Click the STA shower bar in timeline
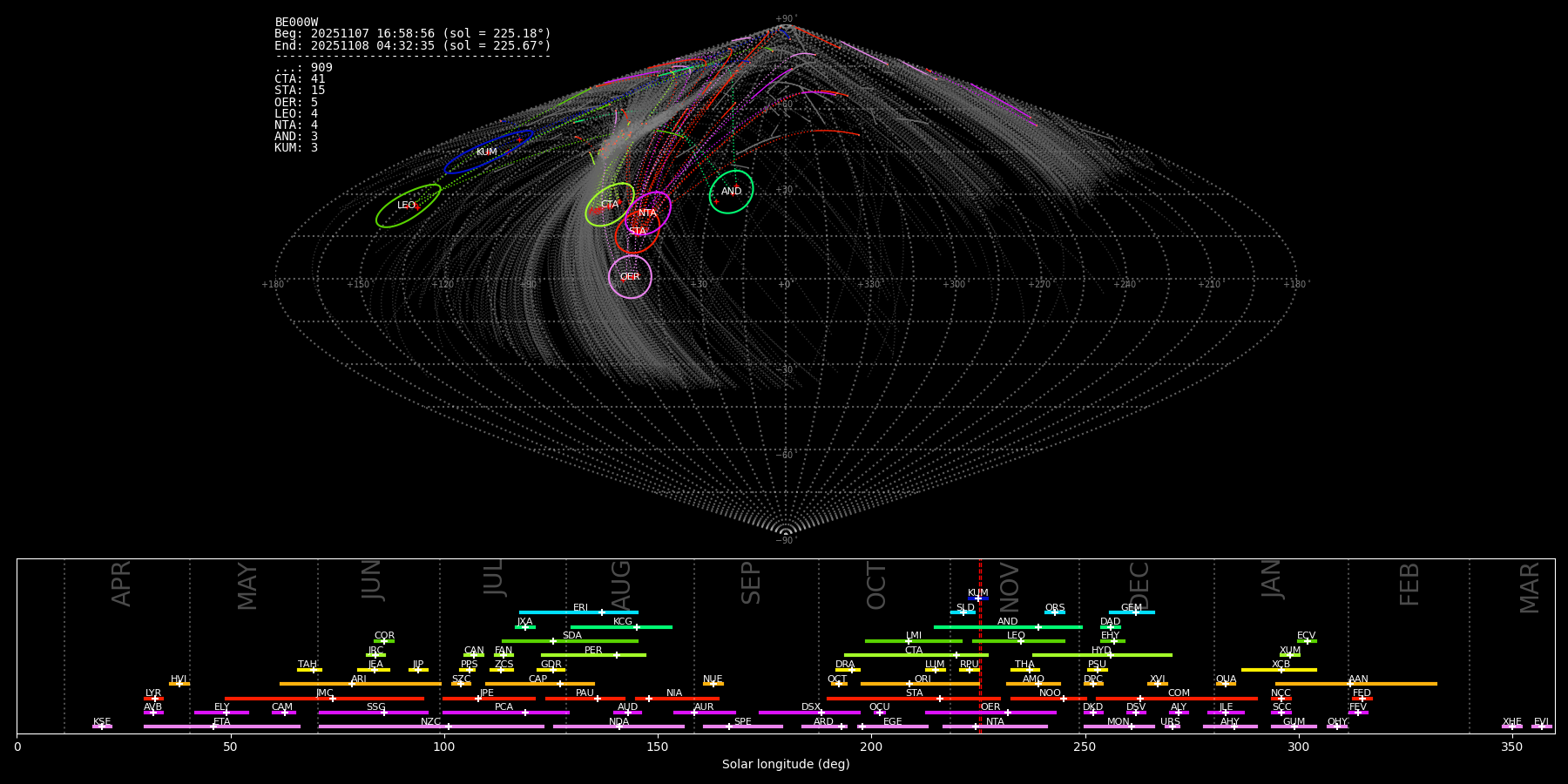 [x=914, y=699]
